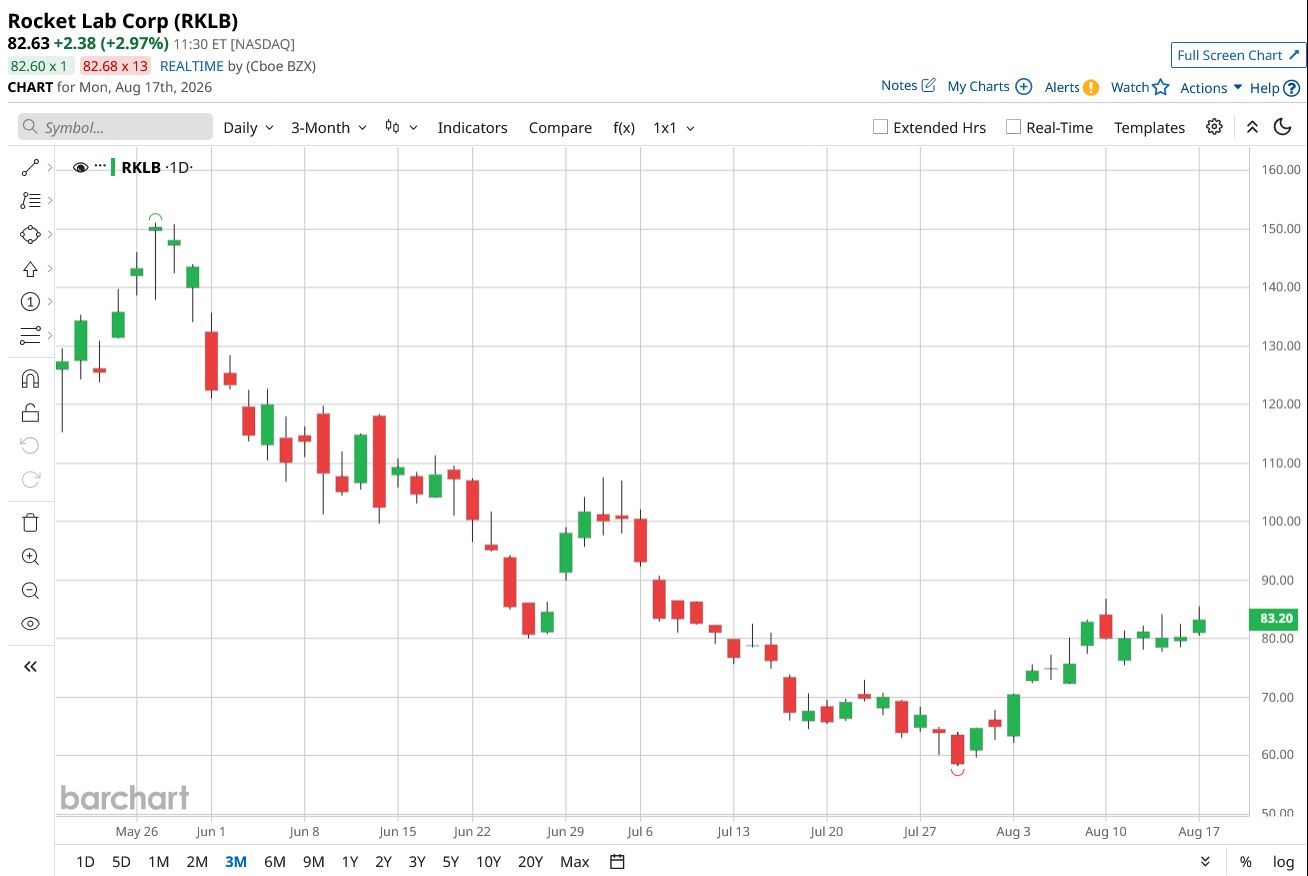Viewport: 1308px width, 876px height.
Task: Click the undo arrow icon
Action: pyautogui.click(x=30, y=446)
